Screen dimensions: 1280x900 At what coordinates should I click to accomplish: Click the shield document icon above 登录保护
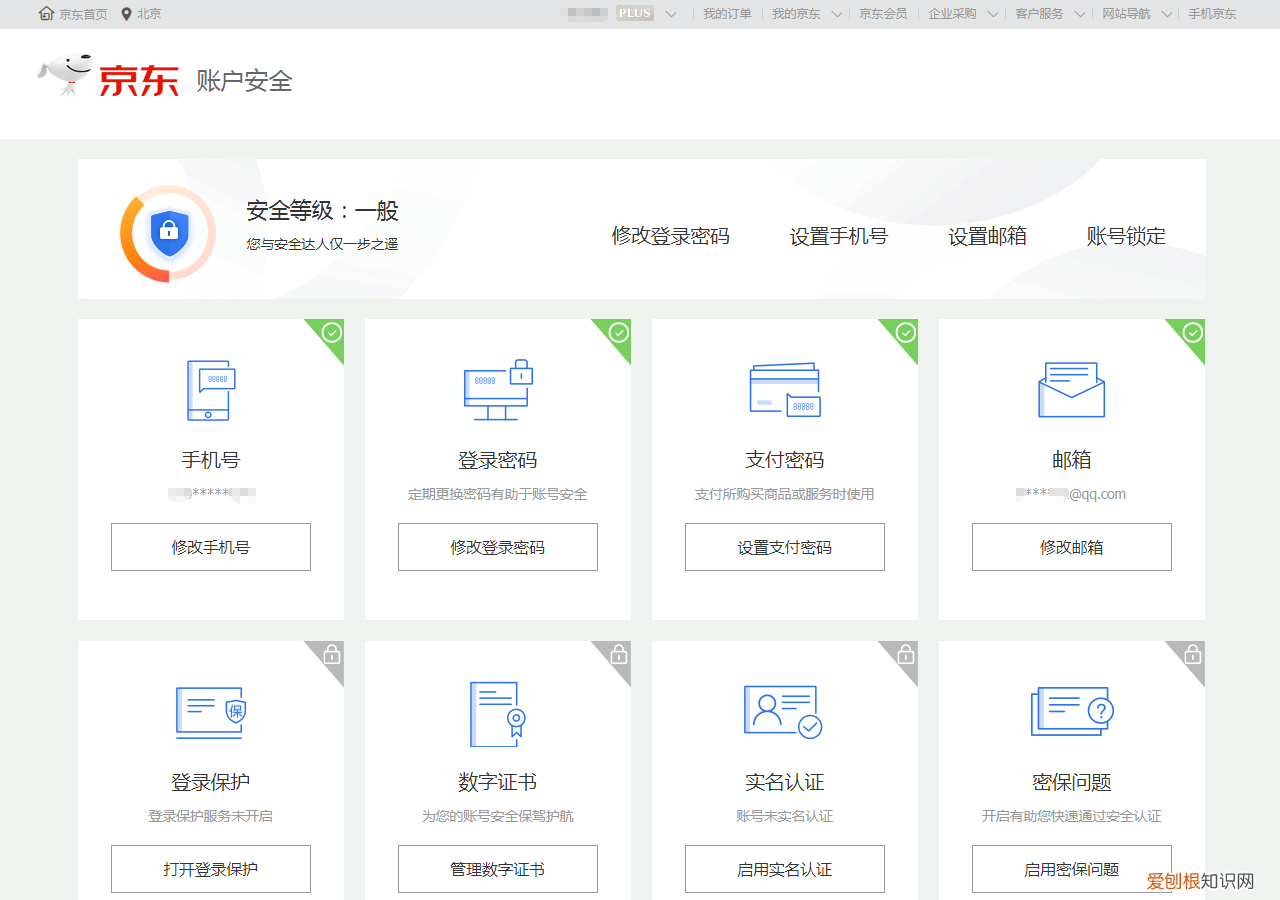point(210,712)
